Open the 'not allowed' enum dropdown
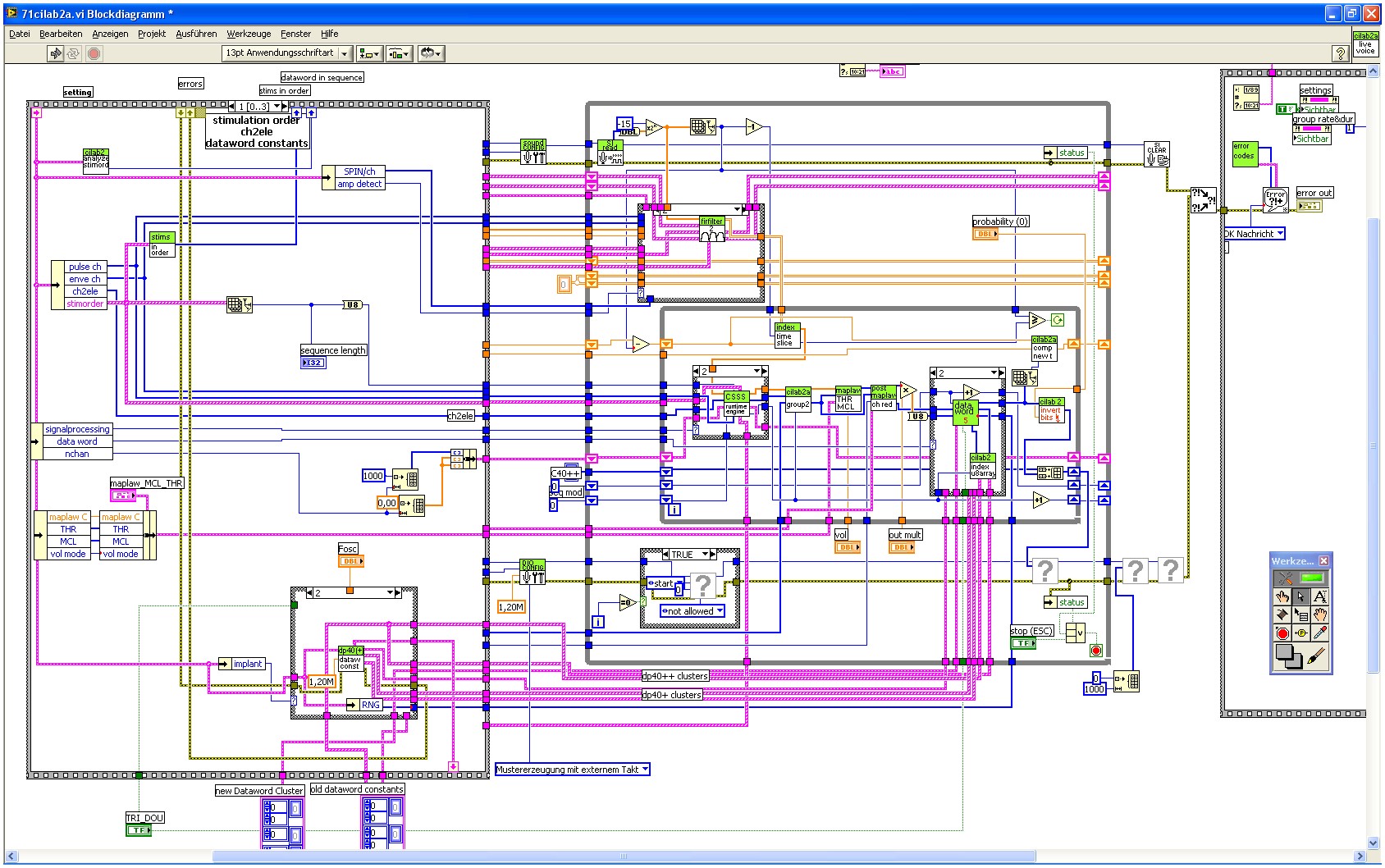This screenshot has width=1385, height=868. click(692, 611)
